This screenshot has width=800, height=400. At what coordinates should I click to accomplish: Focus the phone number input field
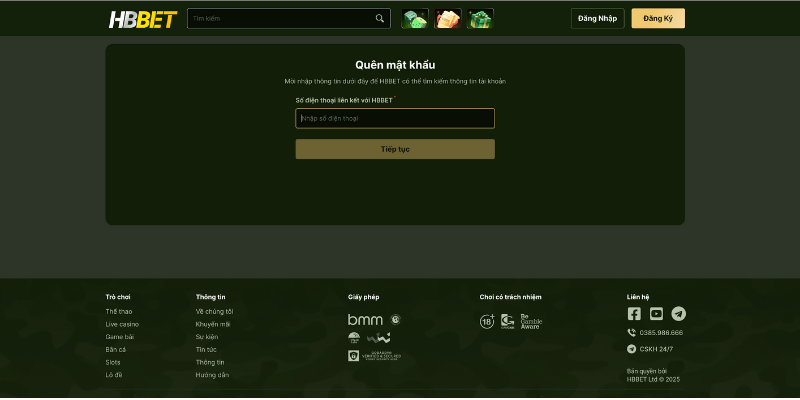394,119
